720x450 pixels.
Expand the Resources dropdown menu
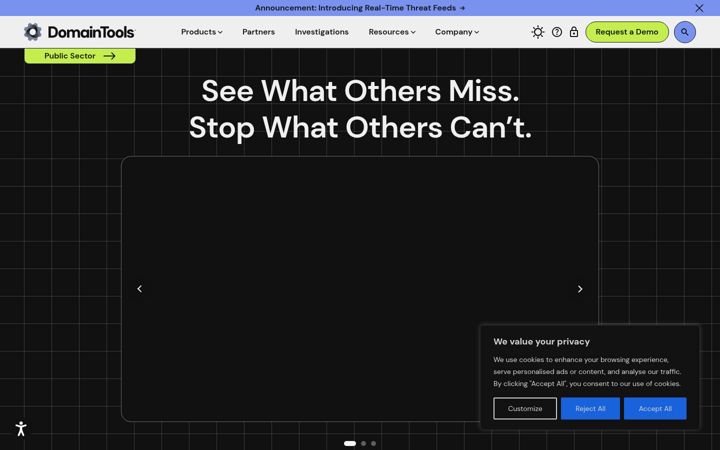(x=392, y=32)
